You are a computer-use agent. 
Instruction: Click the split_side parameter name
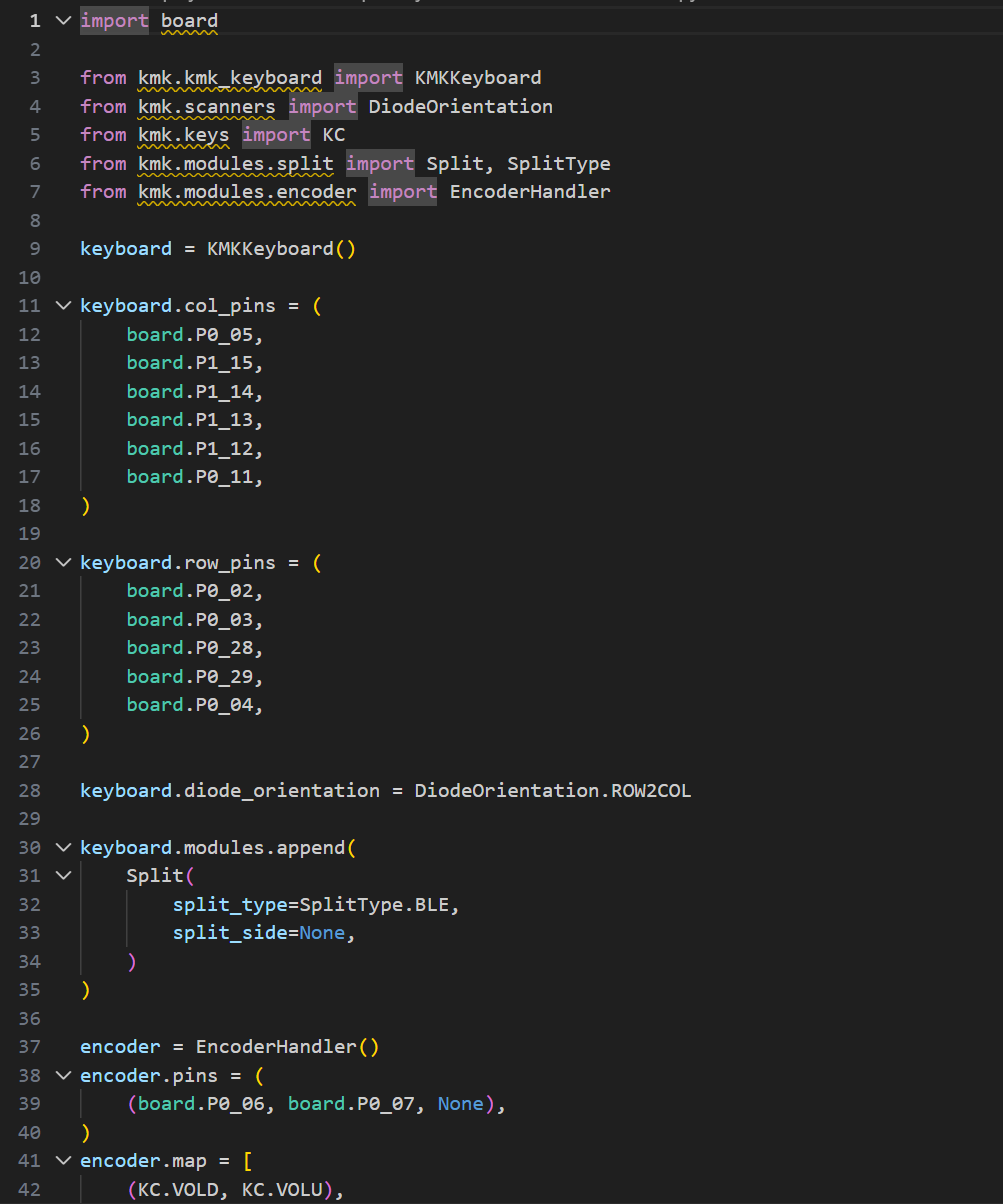click(230, 933)
